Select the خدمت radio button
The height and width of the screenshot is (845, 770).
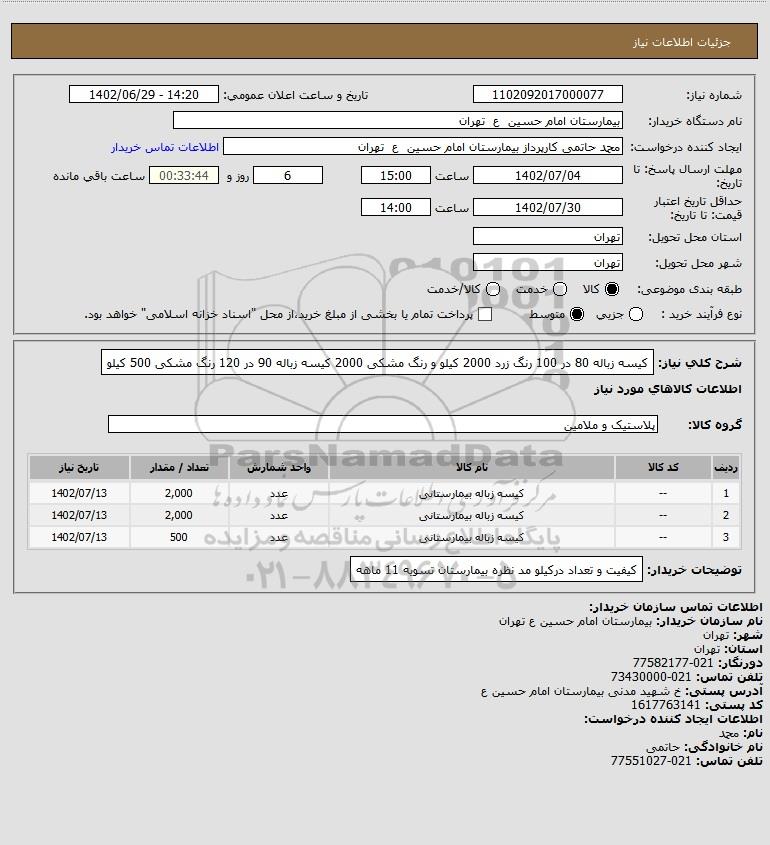(560, 289)
